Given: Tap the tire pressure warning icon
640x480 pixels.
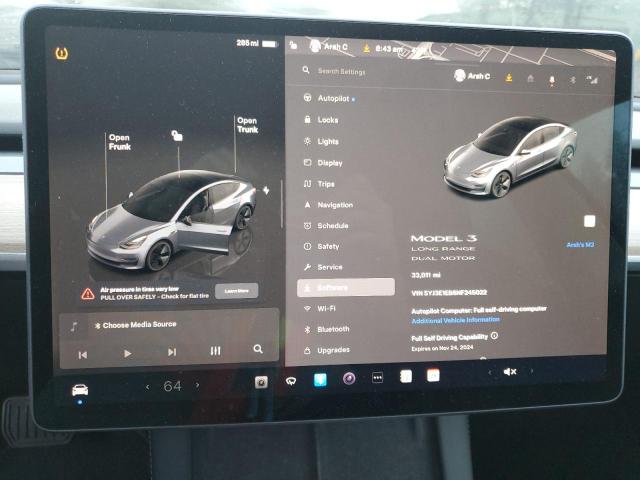Looking at the screenshot, I should pos(62,53).
